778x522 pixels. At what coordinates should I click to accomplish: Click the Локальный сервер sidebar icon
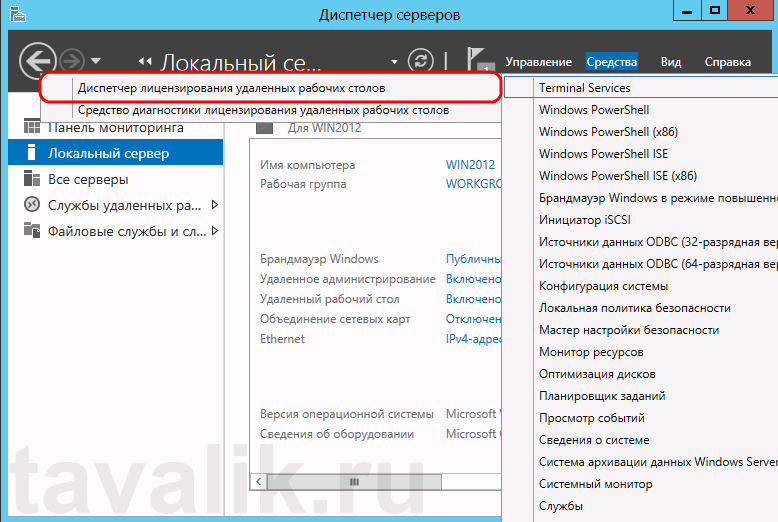tap(30, 153)
